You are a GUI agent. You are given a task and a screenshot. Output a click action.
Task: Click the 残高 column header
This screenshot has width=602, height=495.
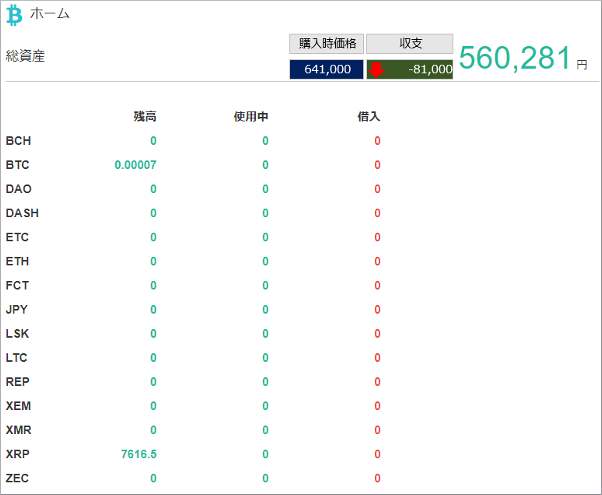pyautogui.click(x=145, y=116)
